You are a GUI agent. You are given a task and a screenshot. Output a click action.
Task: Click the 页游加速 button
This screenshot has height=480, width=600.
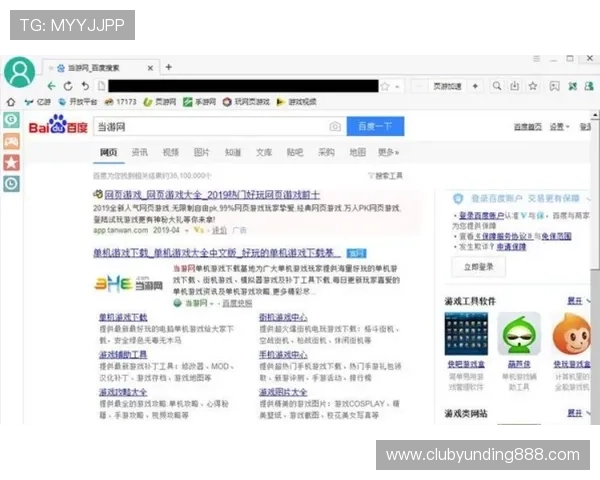click(x=447, y=86)
